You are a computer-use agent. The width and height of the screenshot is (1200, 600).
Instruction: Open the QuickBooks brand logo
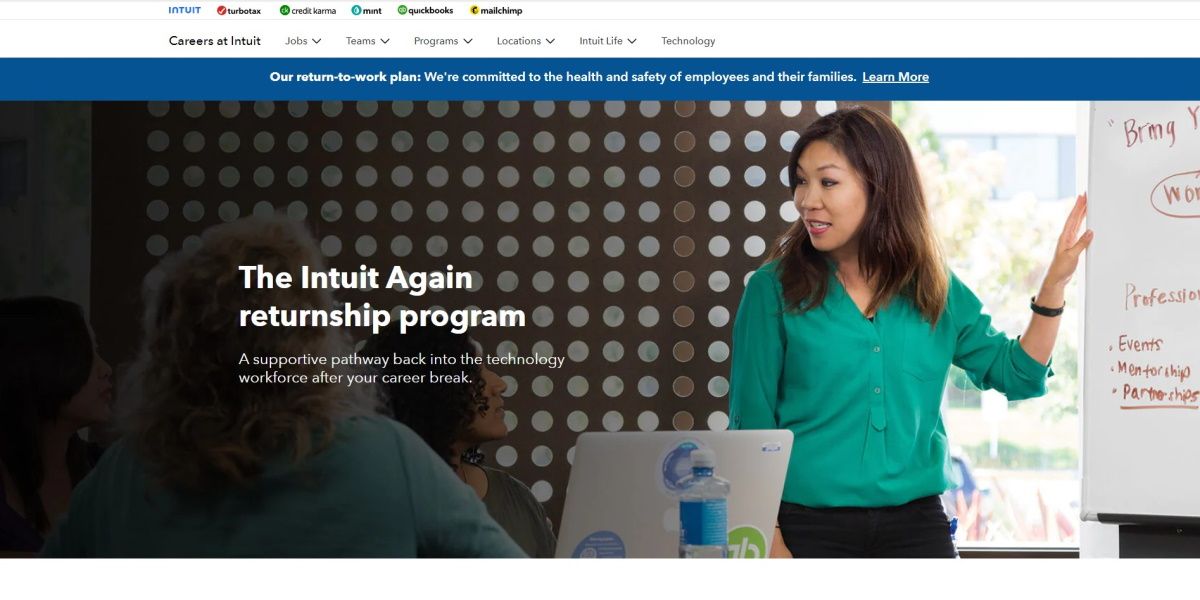pos(425,10)
